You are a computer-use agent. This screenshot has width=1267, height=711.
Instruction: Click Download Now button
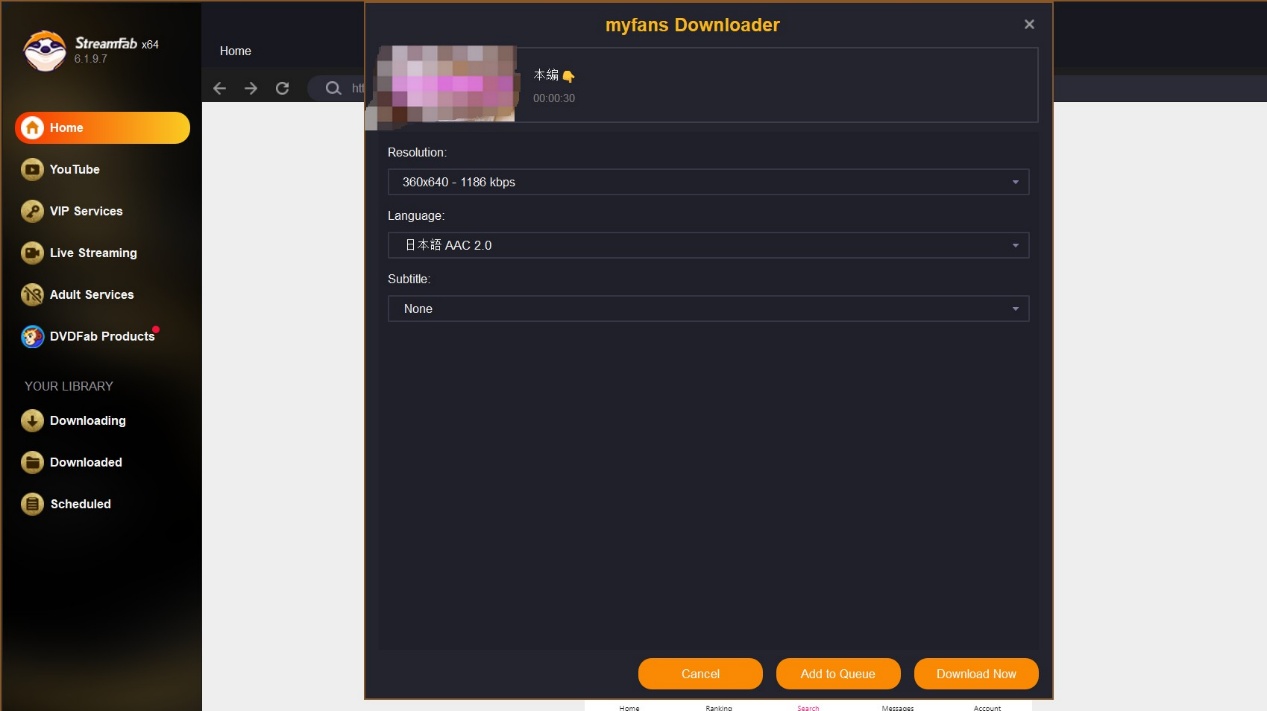pos(976,674)
